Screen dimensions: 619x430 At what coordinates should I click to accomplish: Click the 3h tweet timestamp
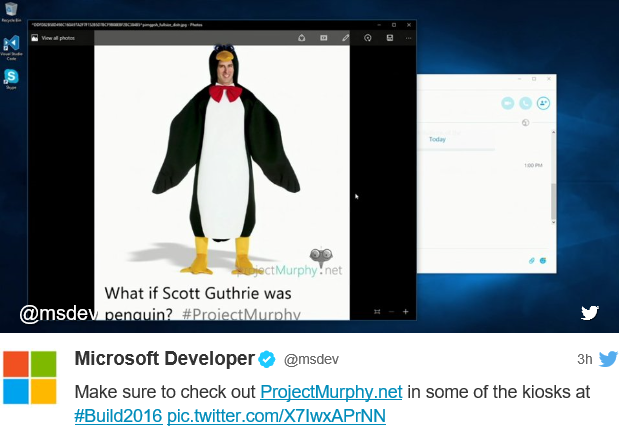[x=585, y=359]
